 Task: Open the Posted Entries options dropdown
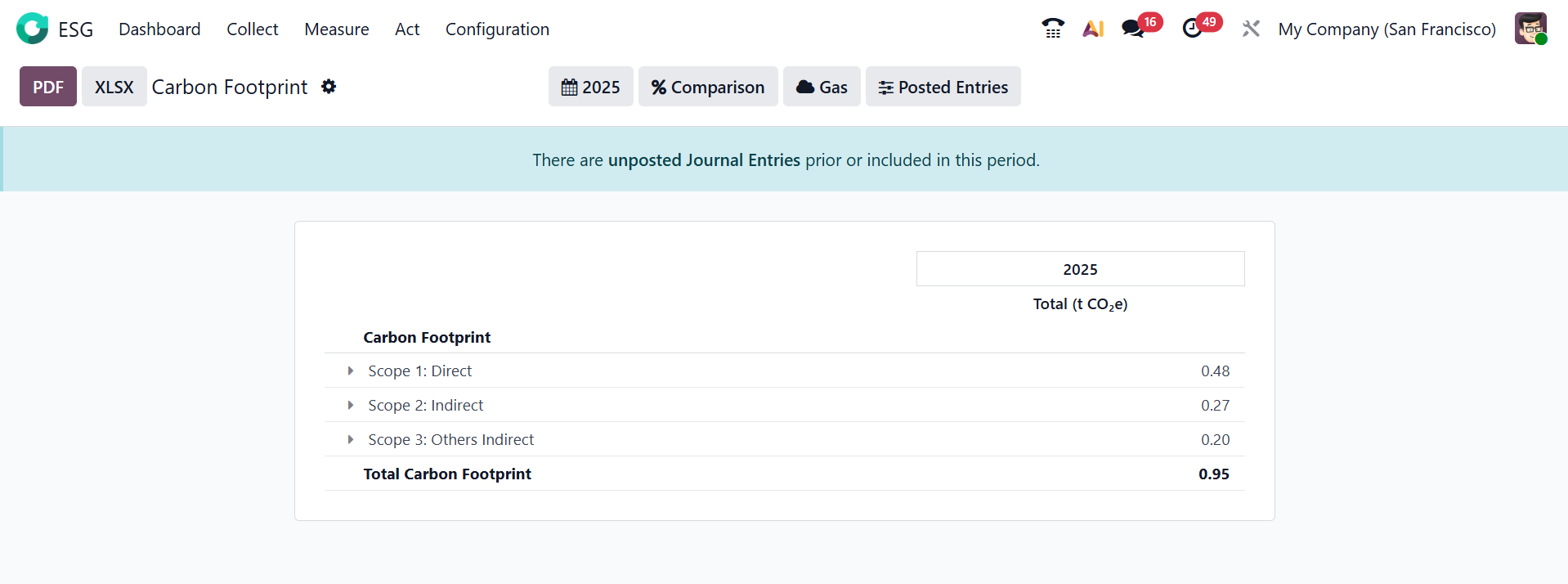click(943, 87)
